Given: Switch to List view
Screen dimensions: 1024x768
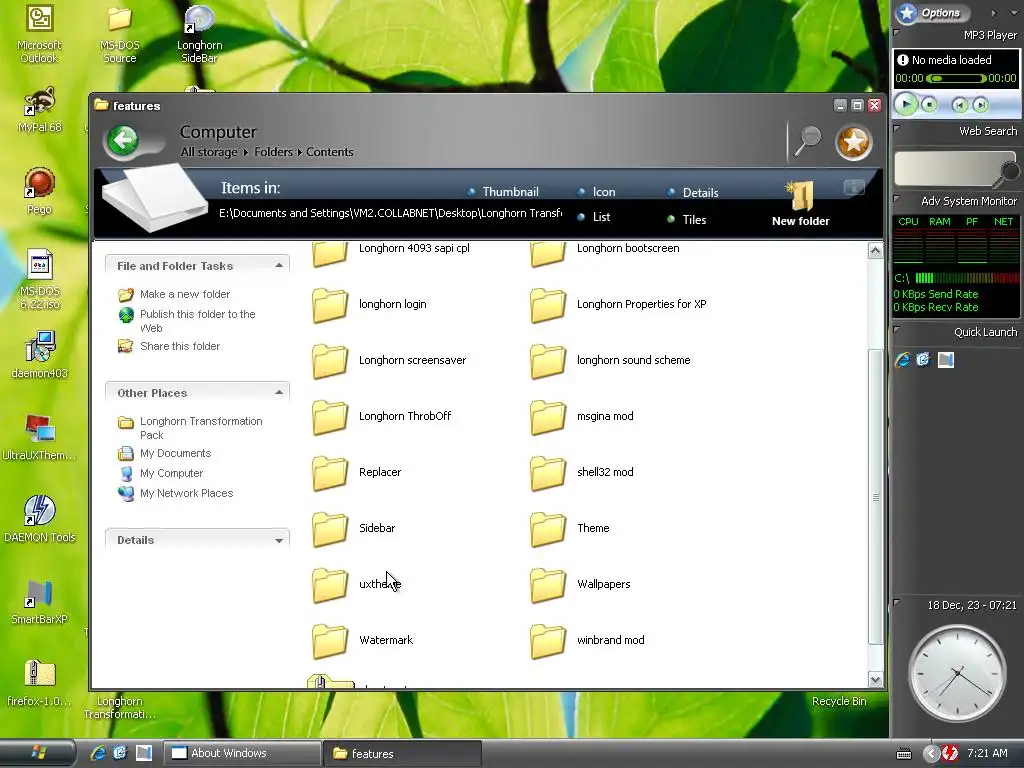Looking at the screenshot, I should click(594, 217).
